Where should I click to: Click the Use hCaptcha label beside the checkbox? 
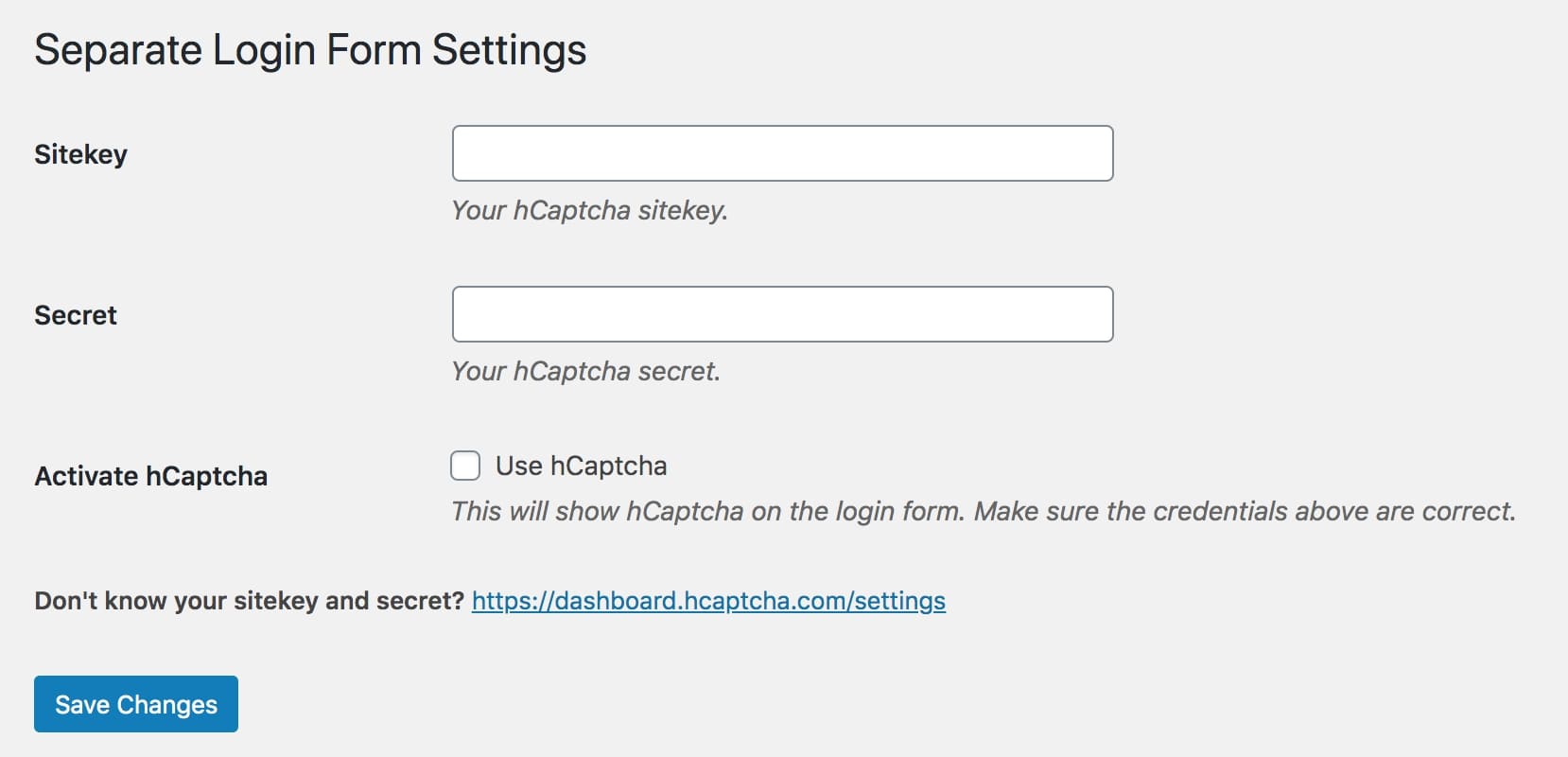[582, 465]
